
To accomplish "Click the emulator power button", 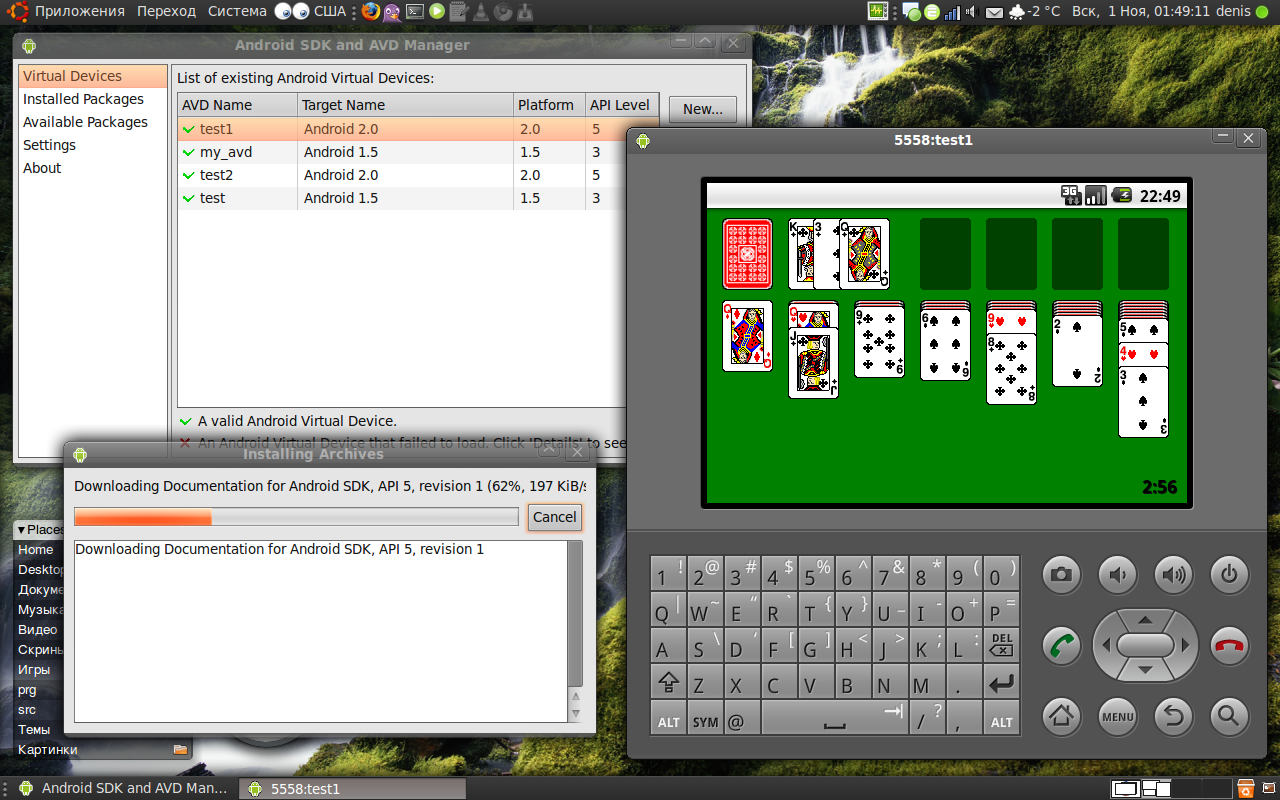I will 1229,574.
